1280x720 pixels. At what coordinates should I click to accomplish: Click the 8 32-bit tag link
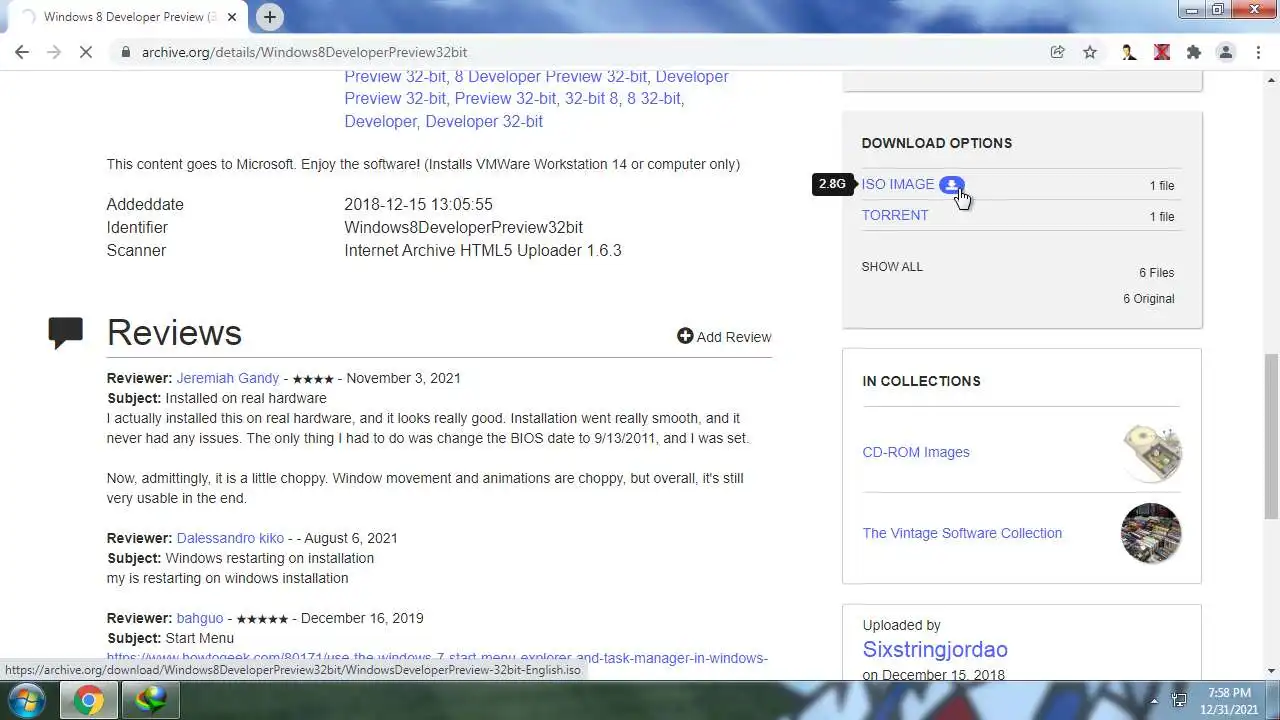pos(654,99)
